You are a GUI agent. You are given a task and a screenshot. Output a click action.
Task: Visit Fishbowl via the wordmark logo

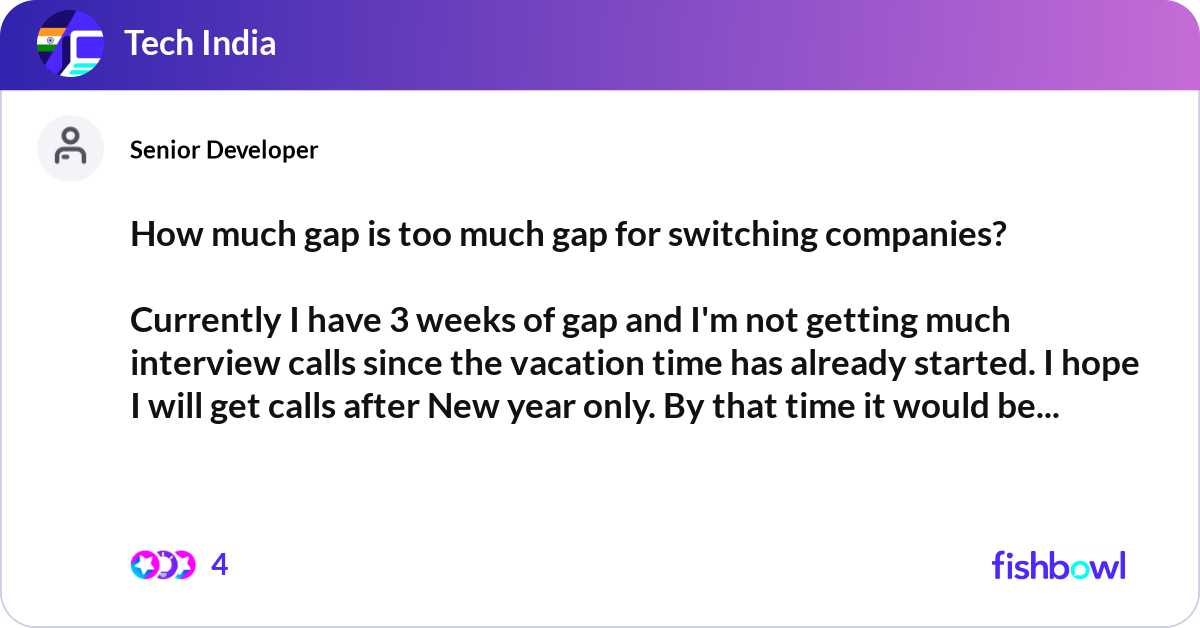pos(1058,566)
